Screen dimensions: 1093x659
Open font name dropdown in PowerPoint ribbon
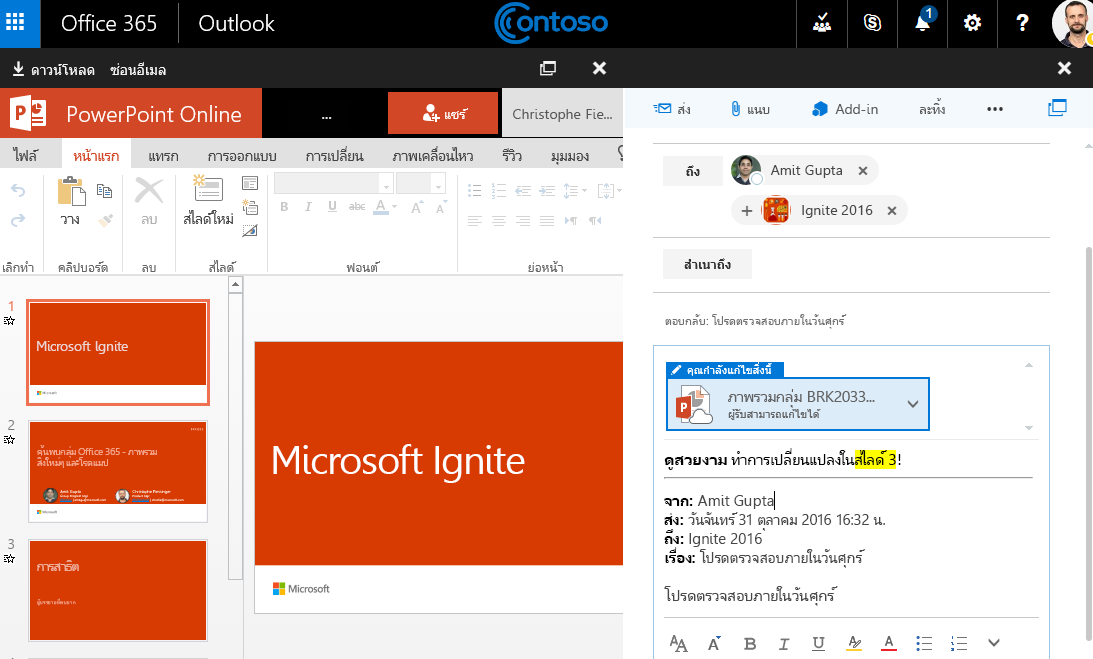385,184
